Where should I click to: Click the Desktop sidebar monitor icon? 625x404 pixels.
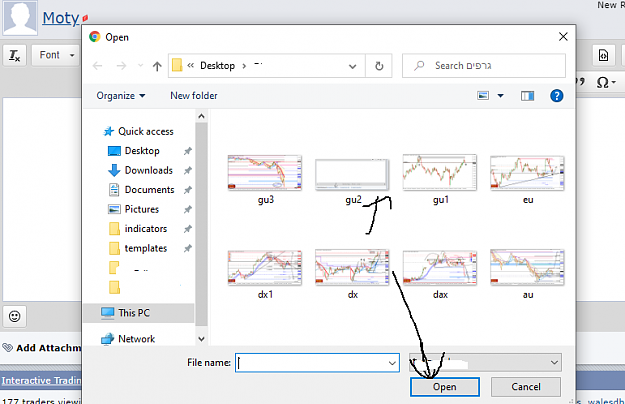click(114, 151)
